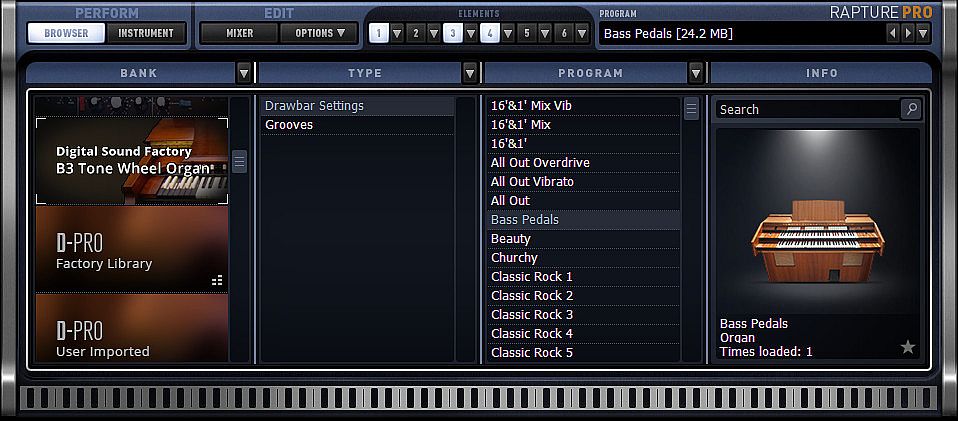Image resolution: width=958 pixels, height=421 pixels.
Task: Toggle element 4 on/off
Action: [489, 33]
